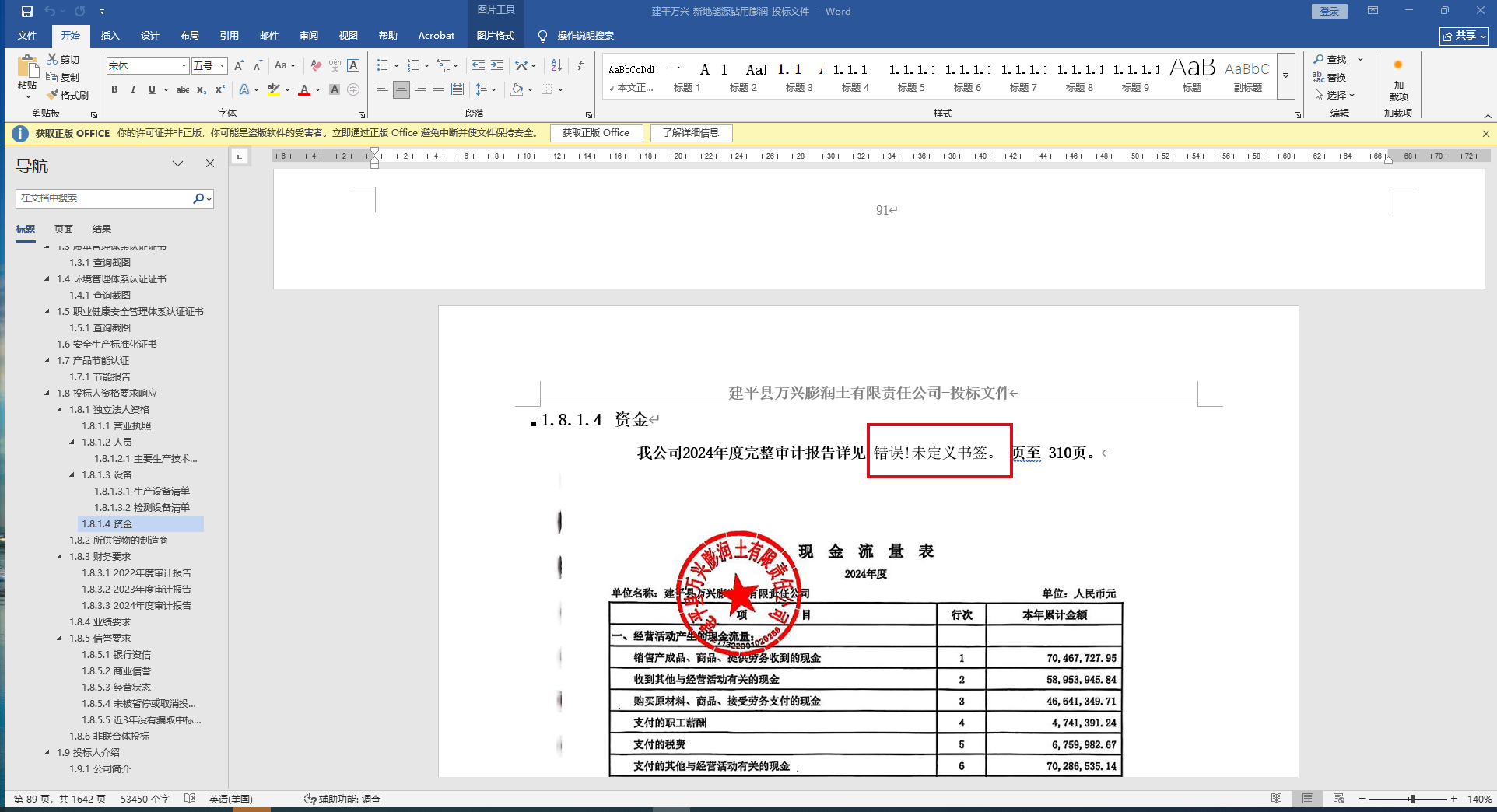Show or hide paragraph marks
This screenshot has width=1497, height=812.
pos(580,65)
